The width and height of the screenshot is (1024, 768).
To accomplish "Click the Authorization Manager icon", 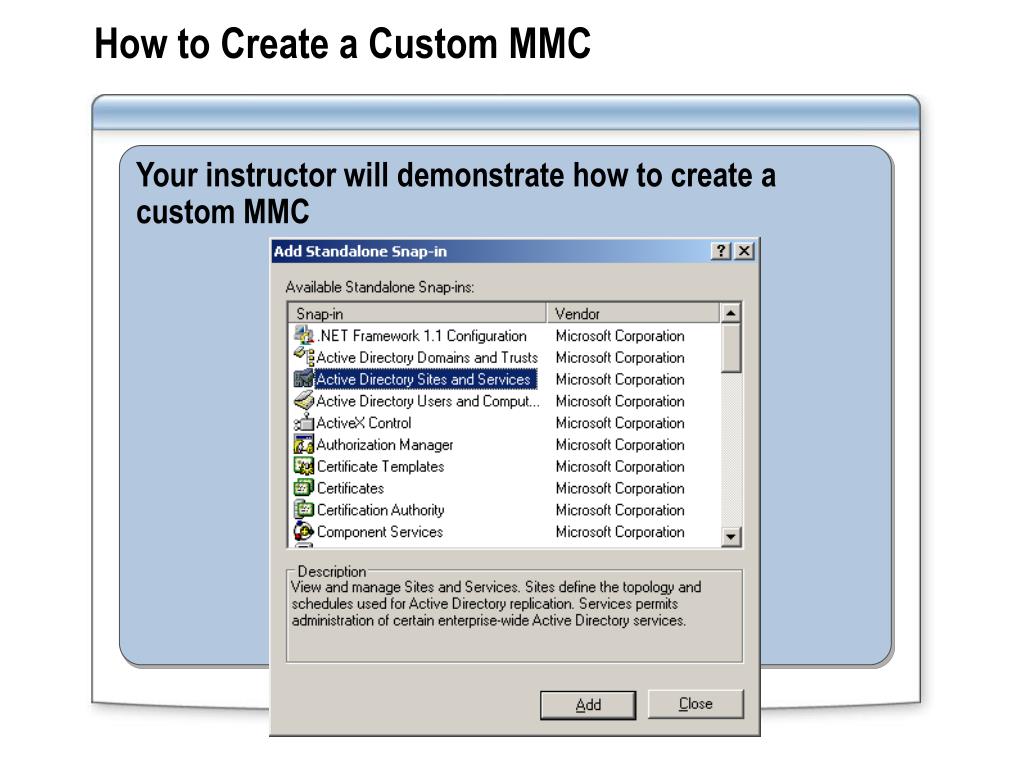I will coord(304,444).
